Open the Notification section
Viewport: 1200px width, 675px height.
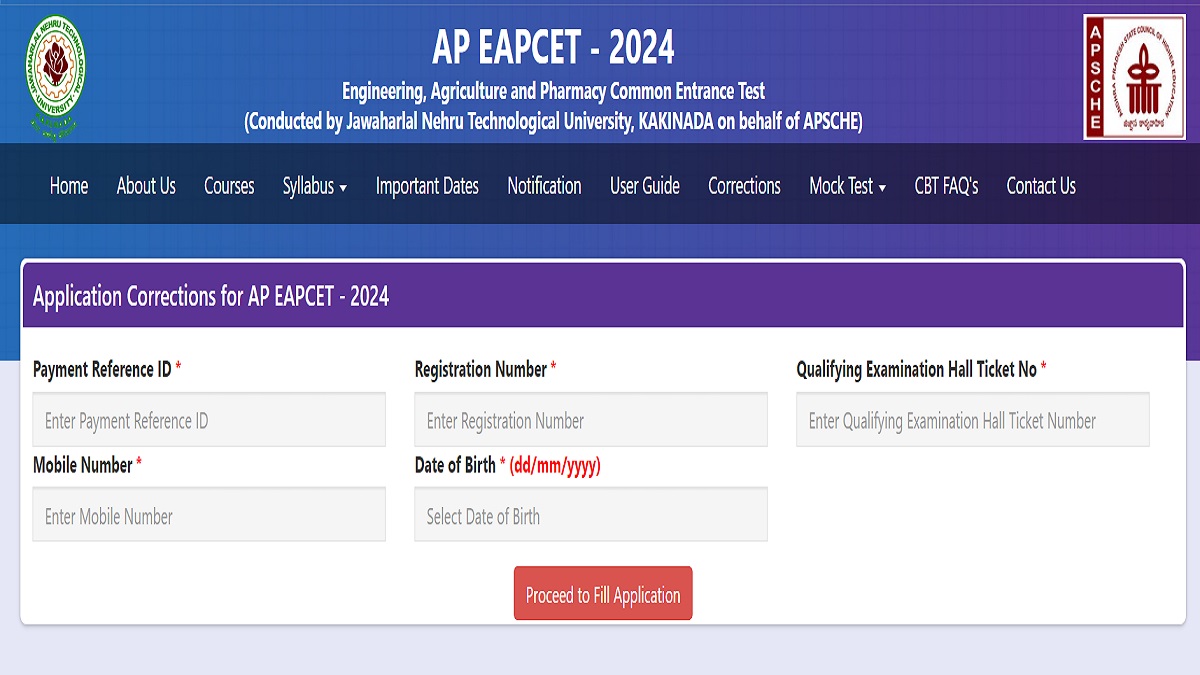pos(544,186)
